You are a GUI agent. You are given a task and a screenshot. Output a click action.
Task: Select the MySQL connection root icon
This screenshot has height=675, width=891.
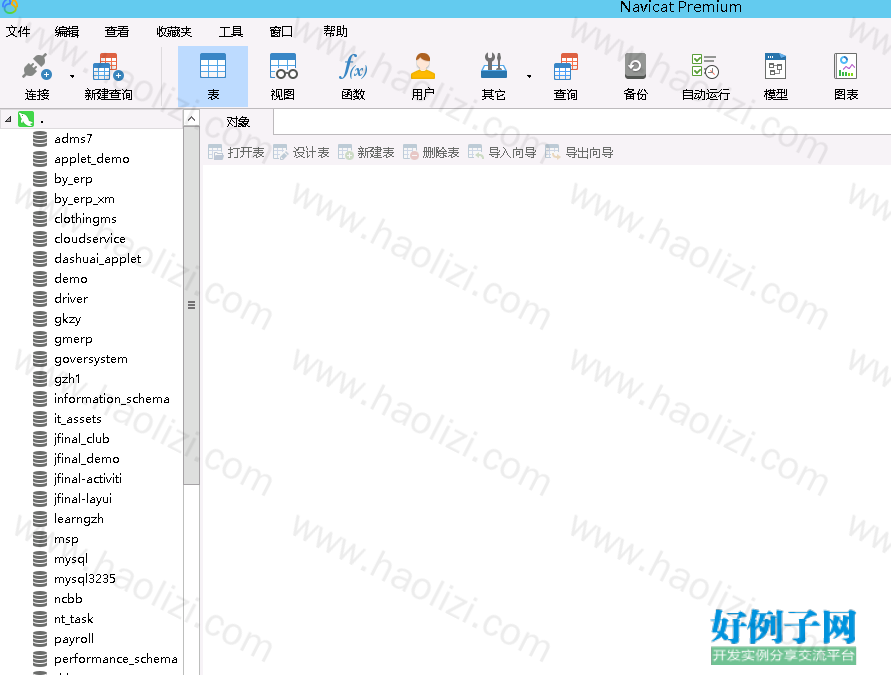click(x=26, y=119)
